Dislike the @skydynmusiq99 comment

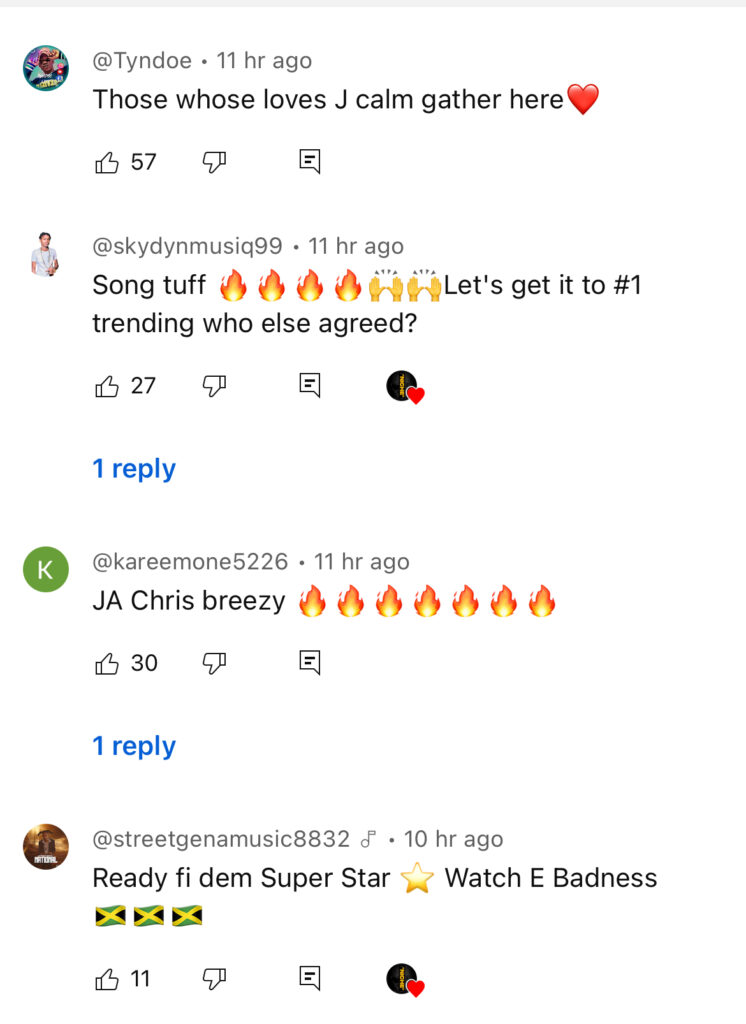click(214, 386)
